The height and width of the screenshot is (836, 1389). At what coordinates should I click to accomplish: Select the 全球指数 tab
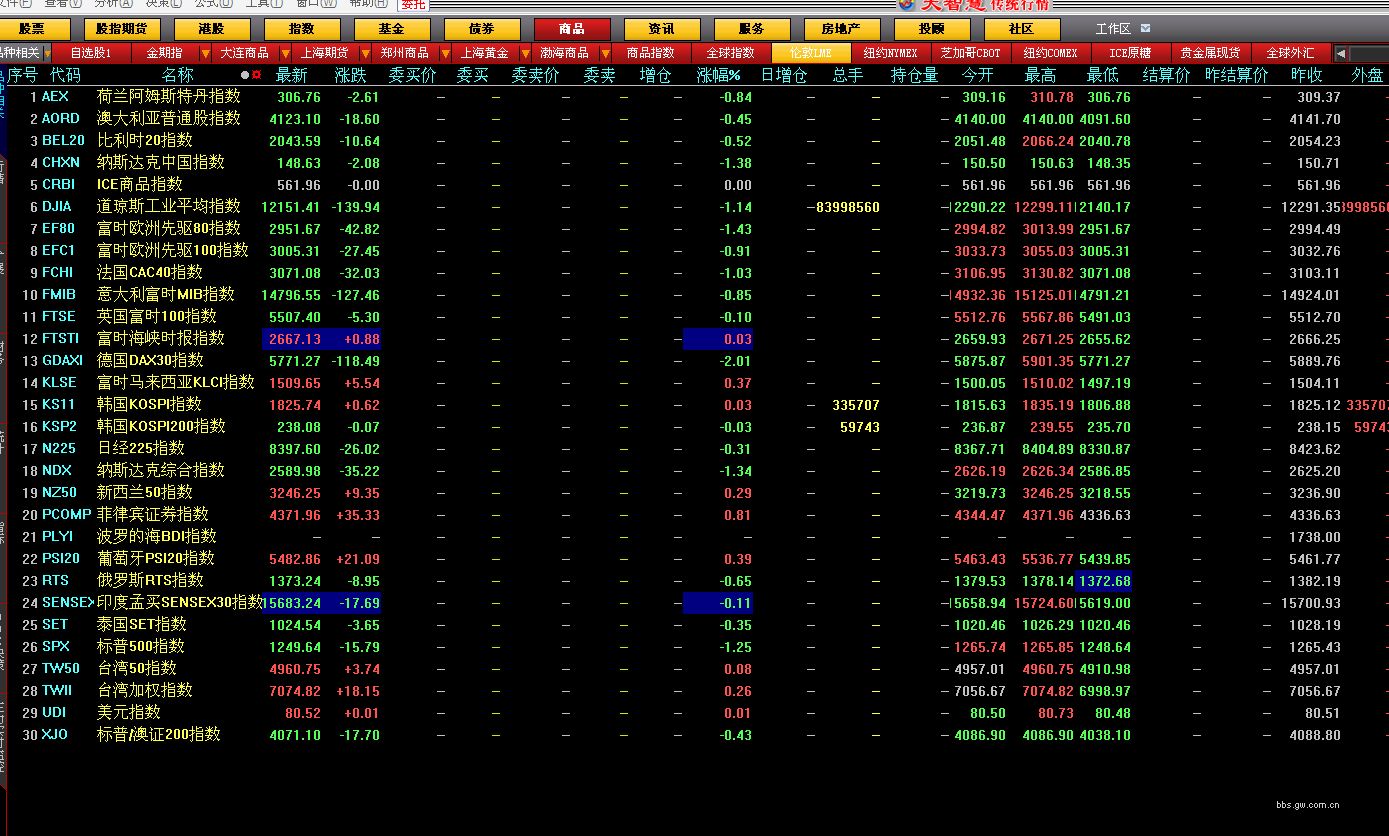click(730, 53)
